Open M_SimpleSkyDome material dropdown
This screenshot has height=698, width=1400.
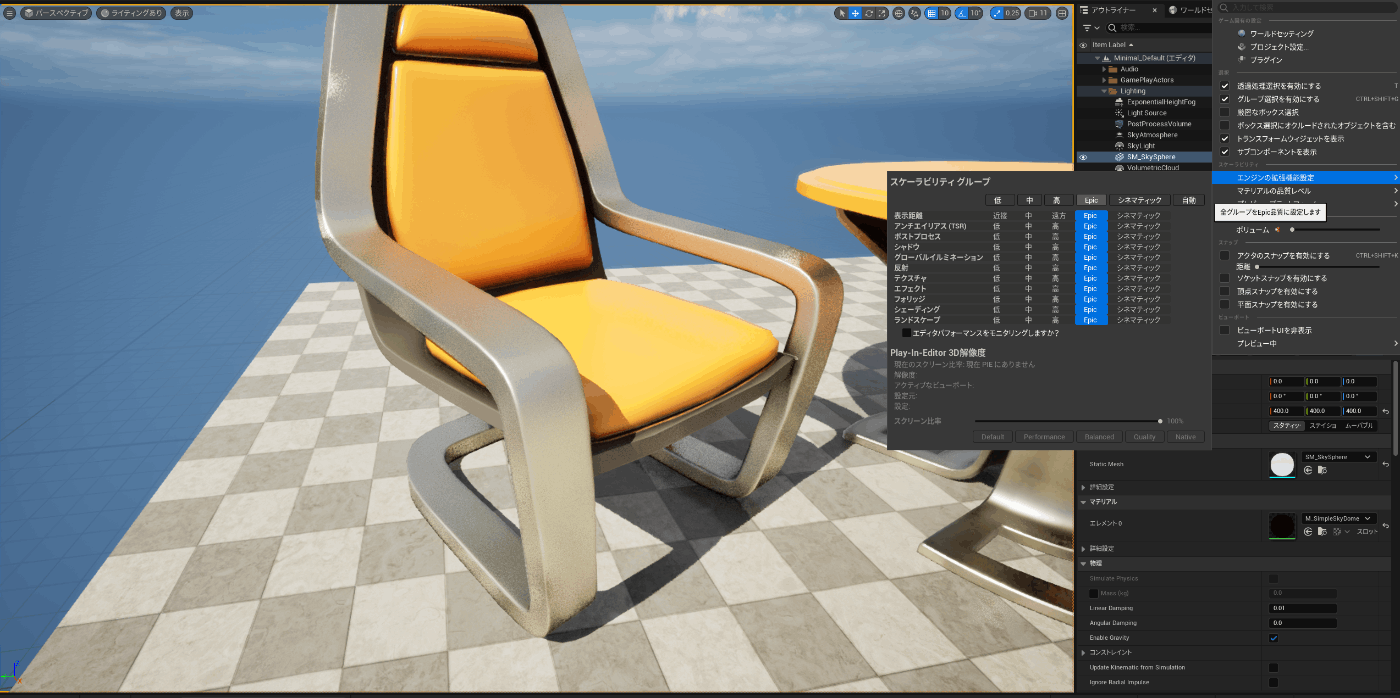(1340, 518)
